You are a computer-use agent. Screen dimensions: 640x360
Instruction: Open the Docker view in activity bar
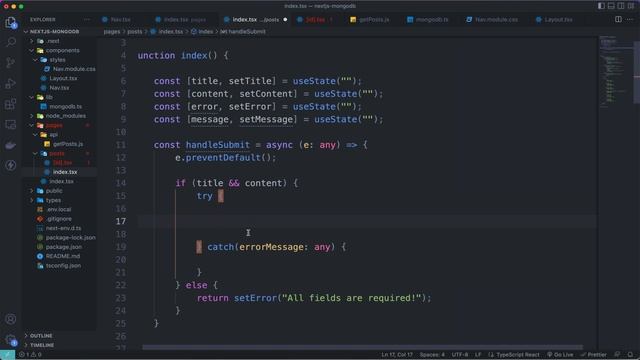tap(11, 144)
